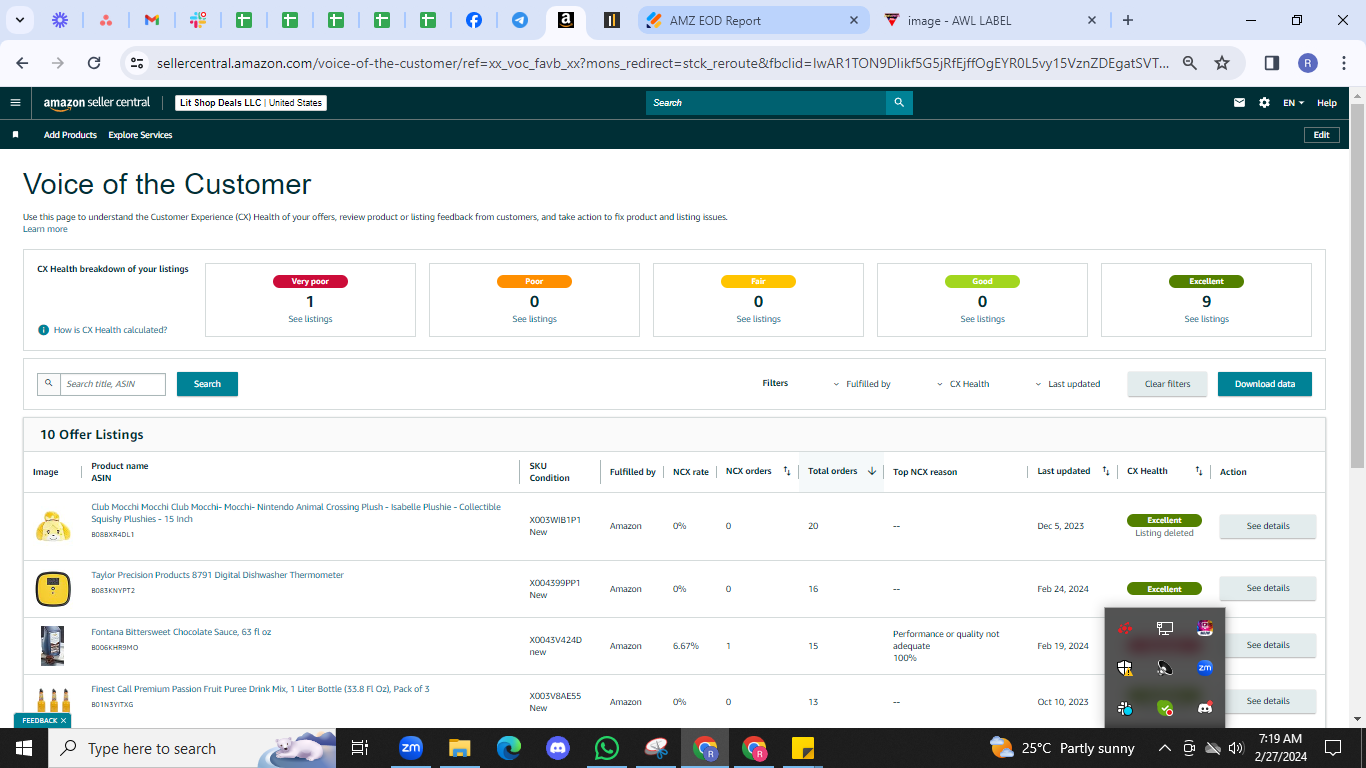Sort the table by Last updated
1366x768 pixels.
click(1105, 471)
